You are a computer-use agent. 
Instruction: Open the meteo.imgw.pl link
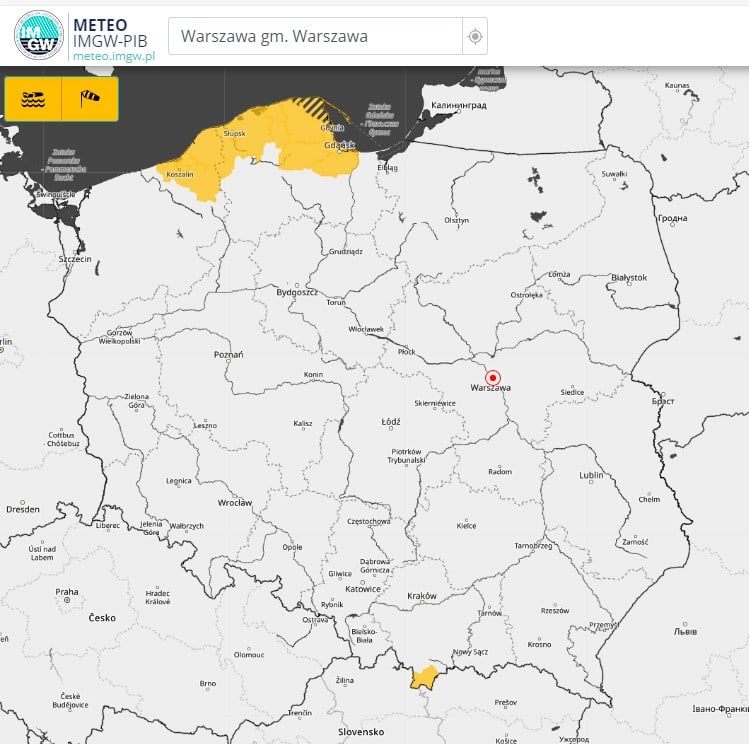113,56
